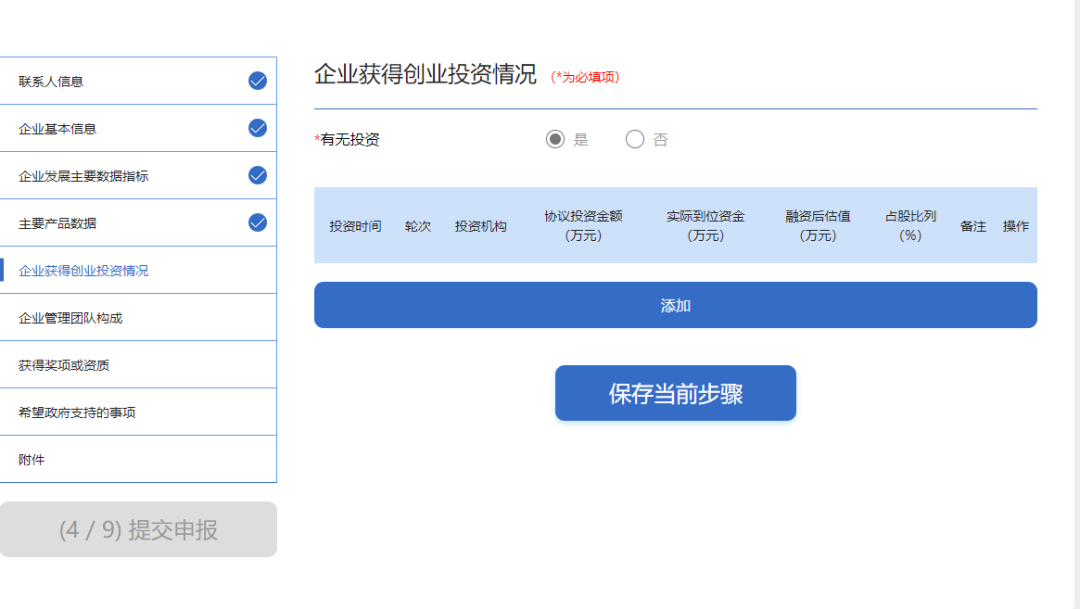Go to 希望政府支持的事项 step

[x=77, y=412]
